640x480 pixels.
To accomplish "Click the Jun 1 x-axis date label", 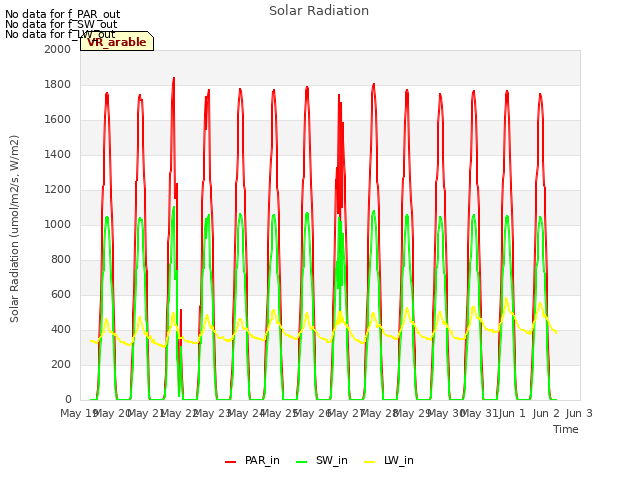I will coord(512,413).
